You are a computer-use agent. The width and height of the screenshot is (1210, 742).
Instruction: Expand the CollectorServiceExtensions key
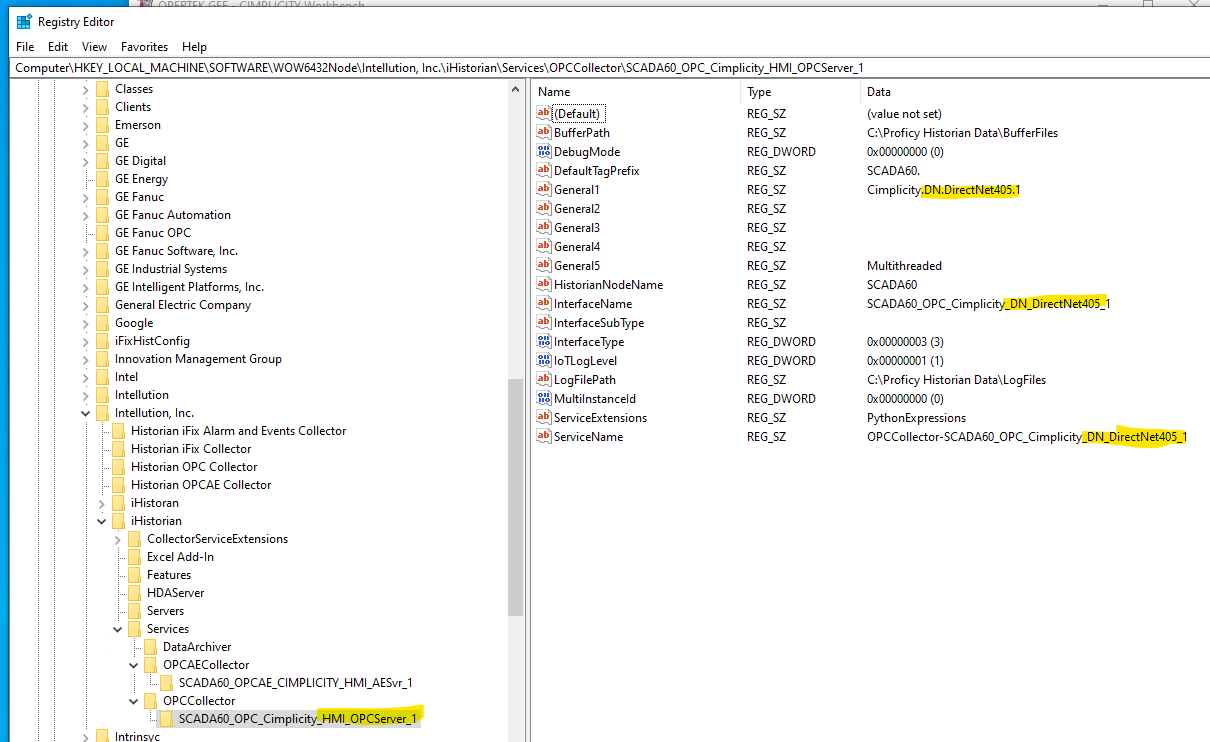[117, 539]
